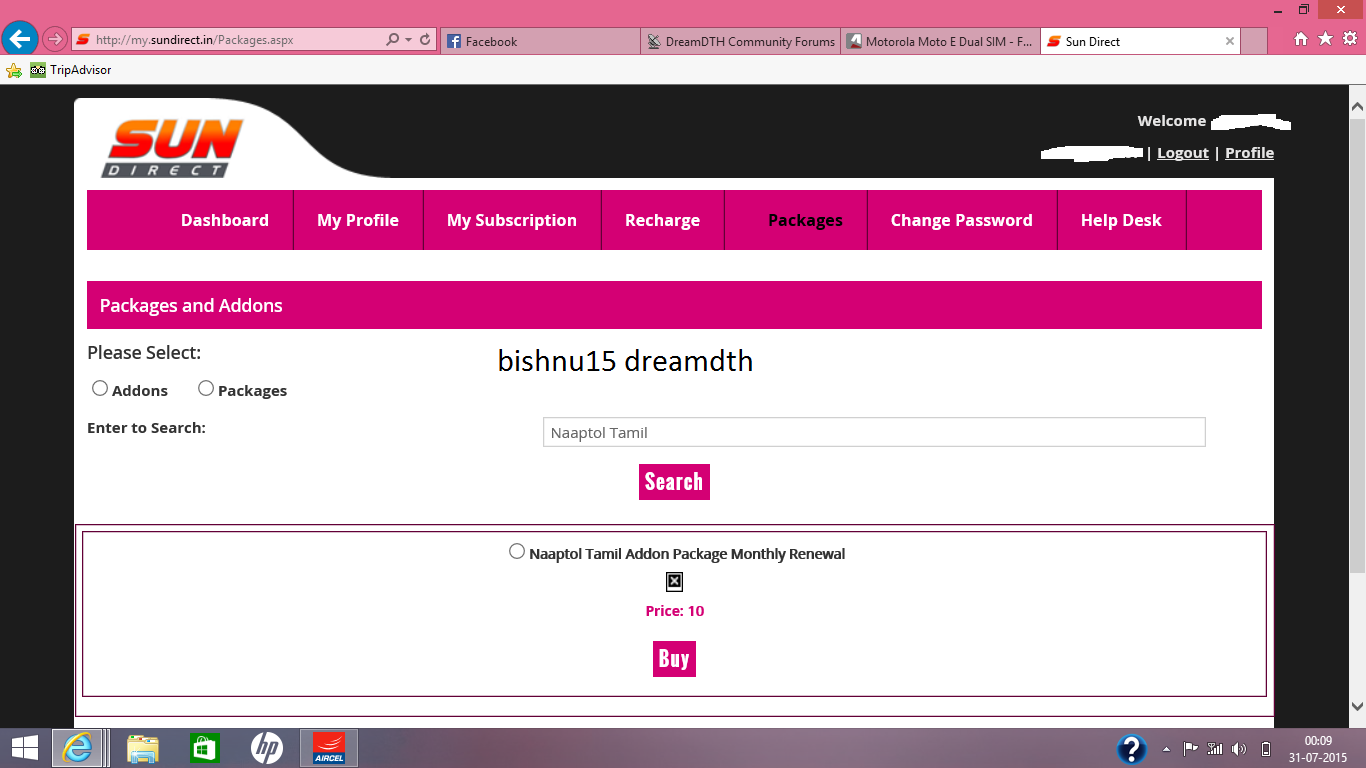The height and width of the screenshot is (768, 1366).
Task: Select Naaptol Tamil Addon Package radio button
Action: (517, 551)
